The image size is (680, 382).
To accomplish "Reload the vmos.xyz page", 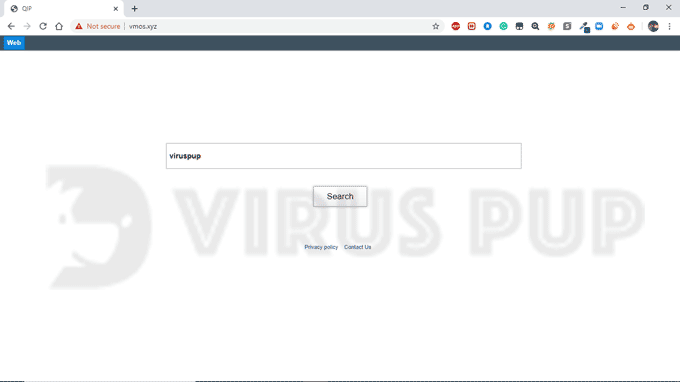I will [43, 26].
